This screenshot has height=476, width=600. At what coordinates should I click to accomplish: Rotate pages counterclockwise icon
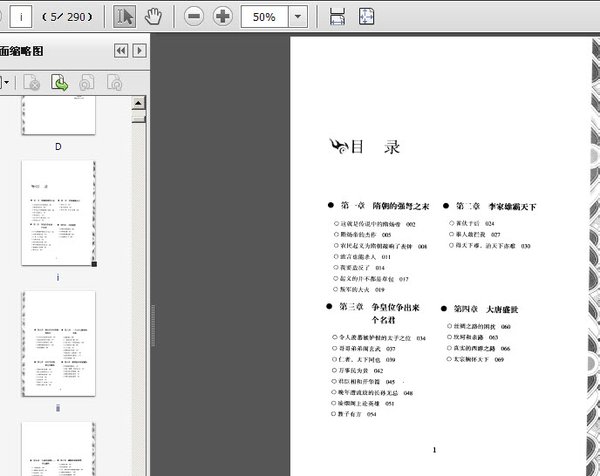click(x=86, y=82)
